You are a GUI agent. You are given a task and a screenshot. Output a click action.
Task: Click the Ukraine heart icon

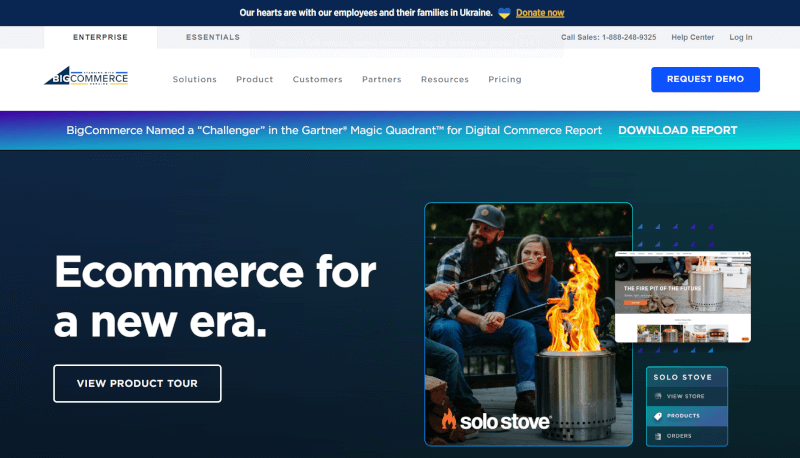click(504, 13)
